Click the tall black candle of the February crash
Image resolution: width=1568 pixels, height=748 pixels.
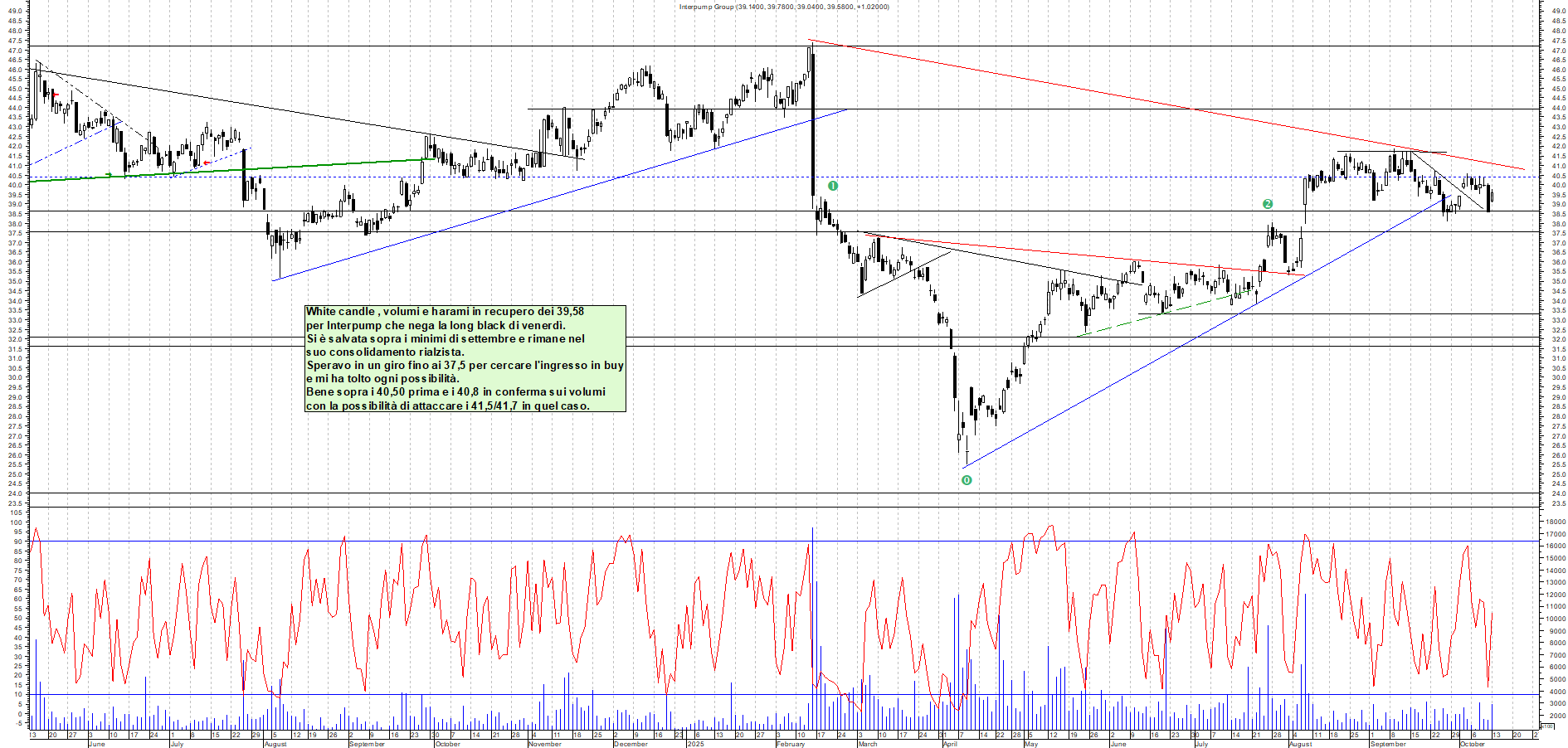pyautogui.click(x=812, y=124)
